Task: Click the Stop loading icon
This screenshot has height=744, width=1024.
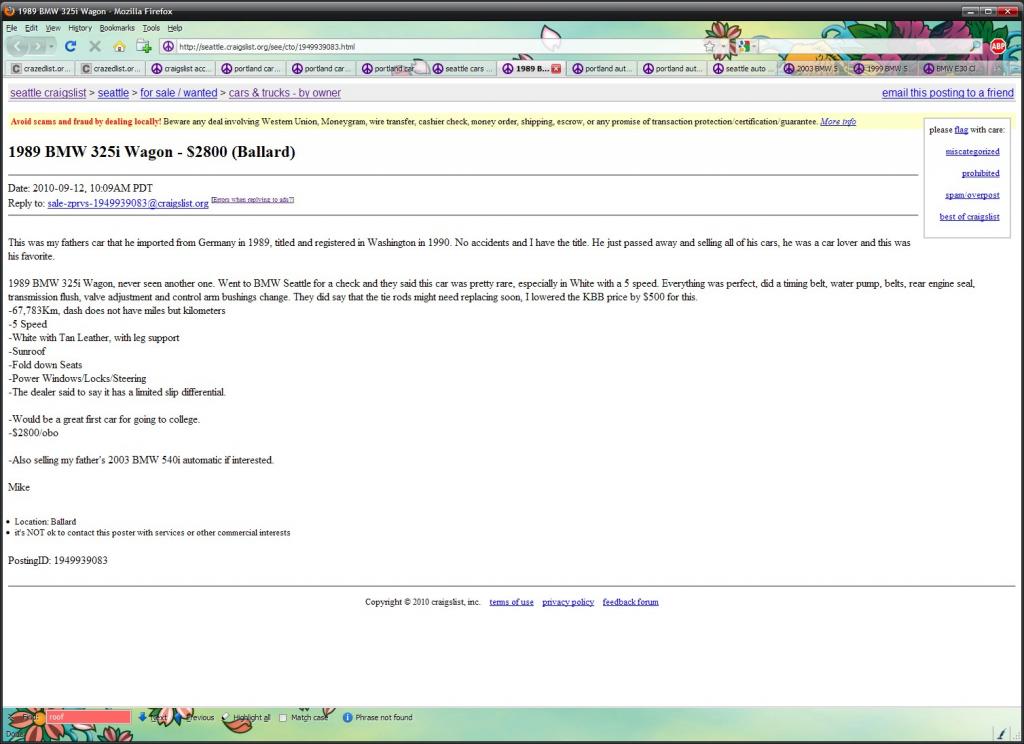Action: point(95,46)
